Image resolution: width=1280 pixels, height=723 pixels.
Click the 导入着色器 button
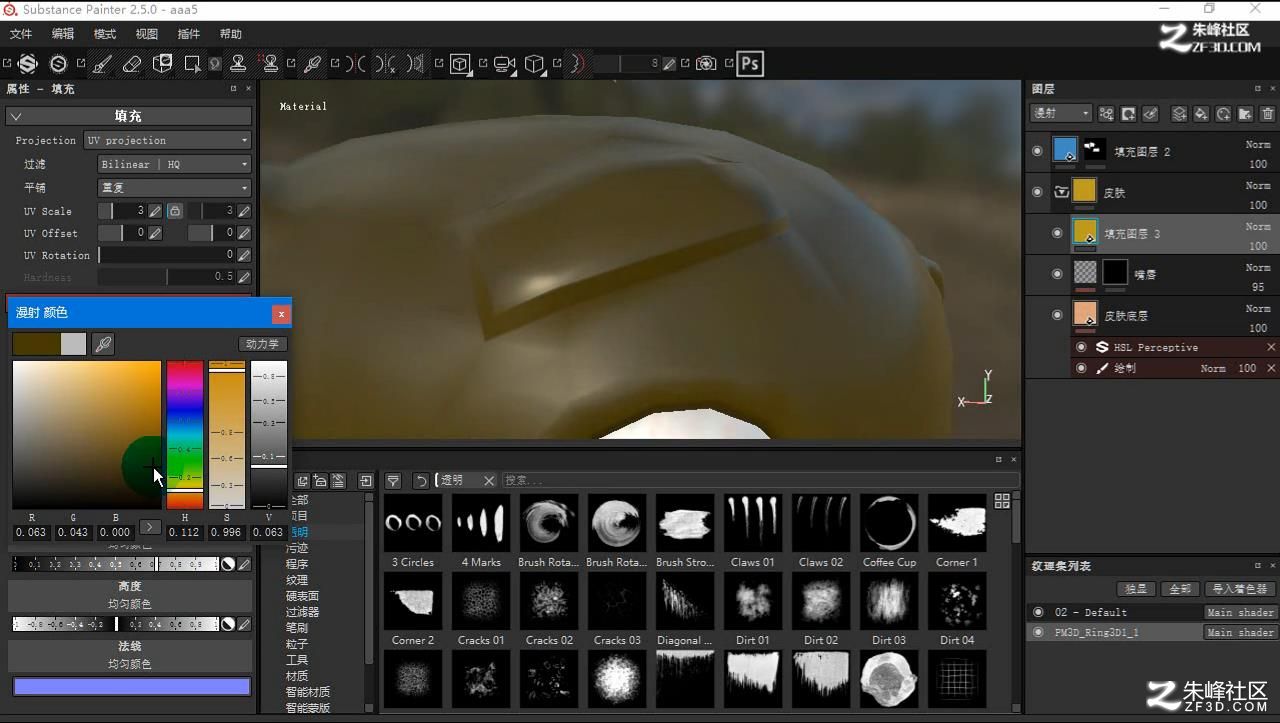click(x=1240, y=589)
